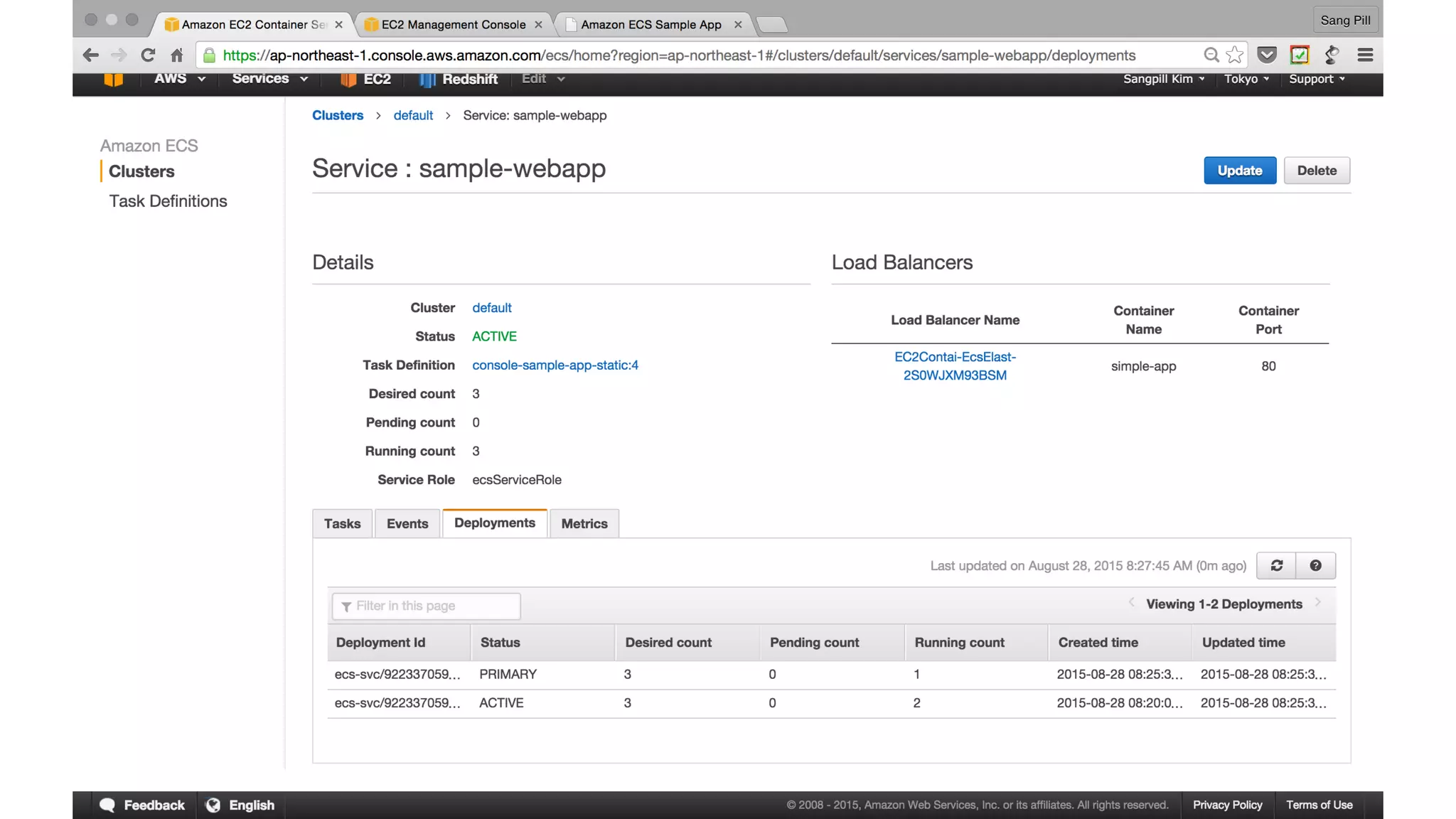
Task: Open Task Definitions in the sidebar
Action: 168,201
